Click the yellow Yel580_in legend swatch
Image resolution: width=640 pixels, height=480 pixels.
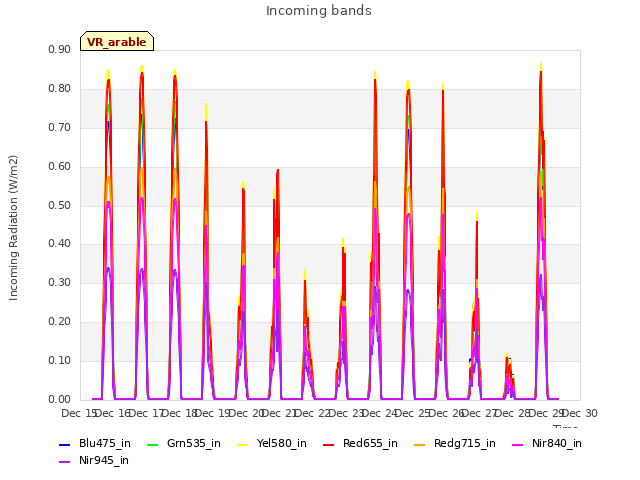pos(242,444)
